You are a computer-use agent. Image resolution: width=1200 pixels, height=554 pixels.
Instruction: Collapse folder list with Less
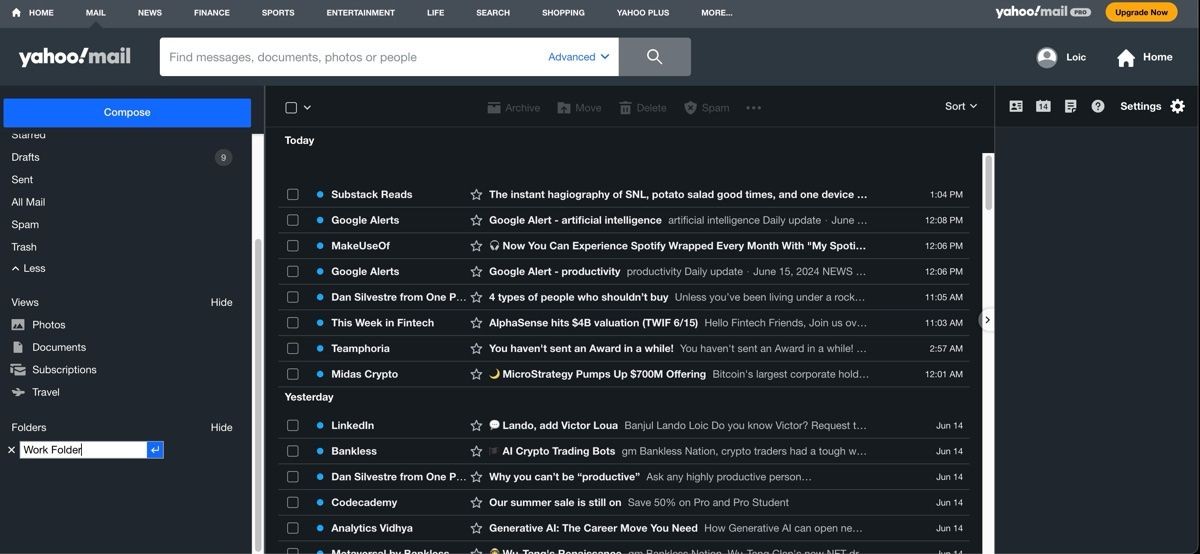coord(28,268)
